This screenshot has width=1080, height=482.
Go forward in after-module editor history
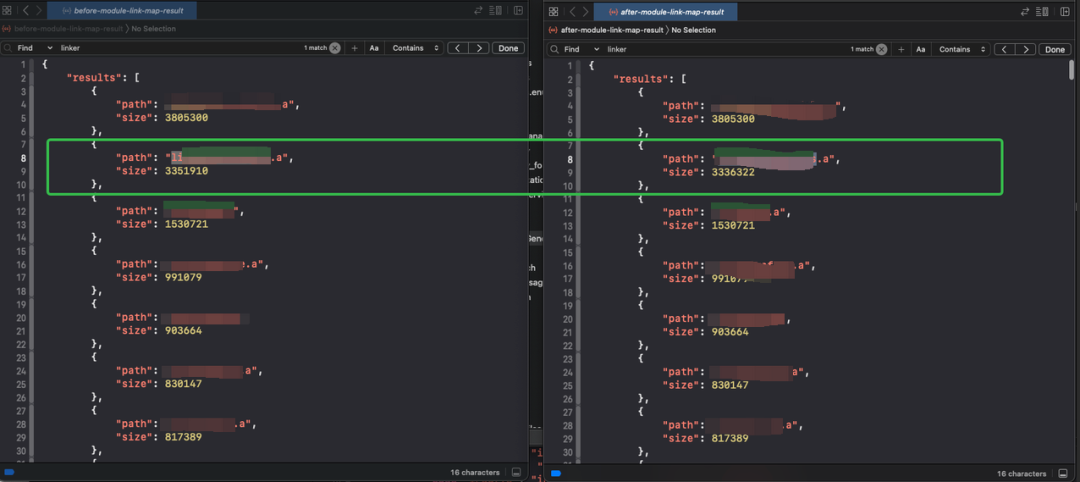pyautogui.click(x=585, y=12)
